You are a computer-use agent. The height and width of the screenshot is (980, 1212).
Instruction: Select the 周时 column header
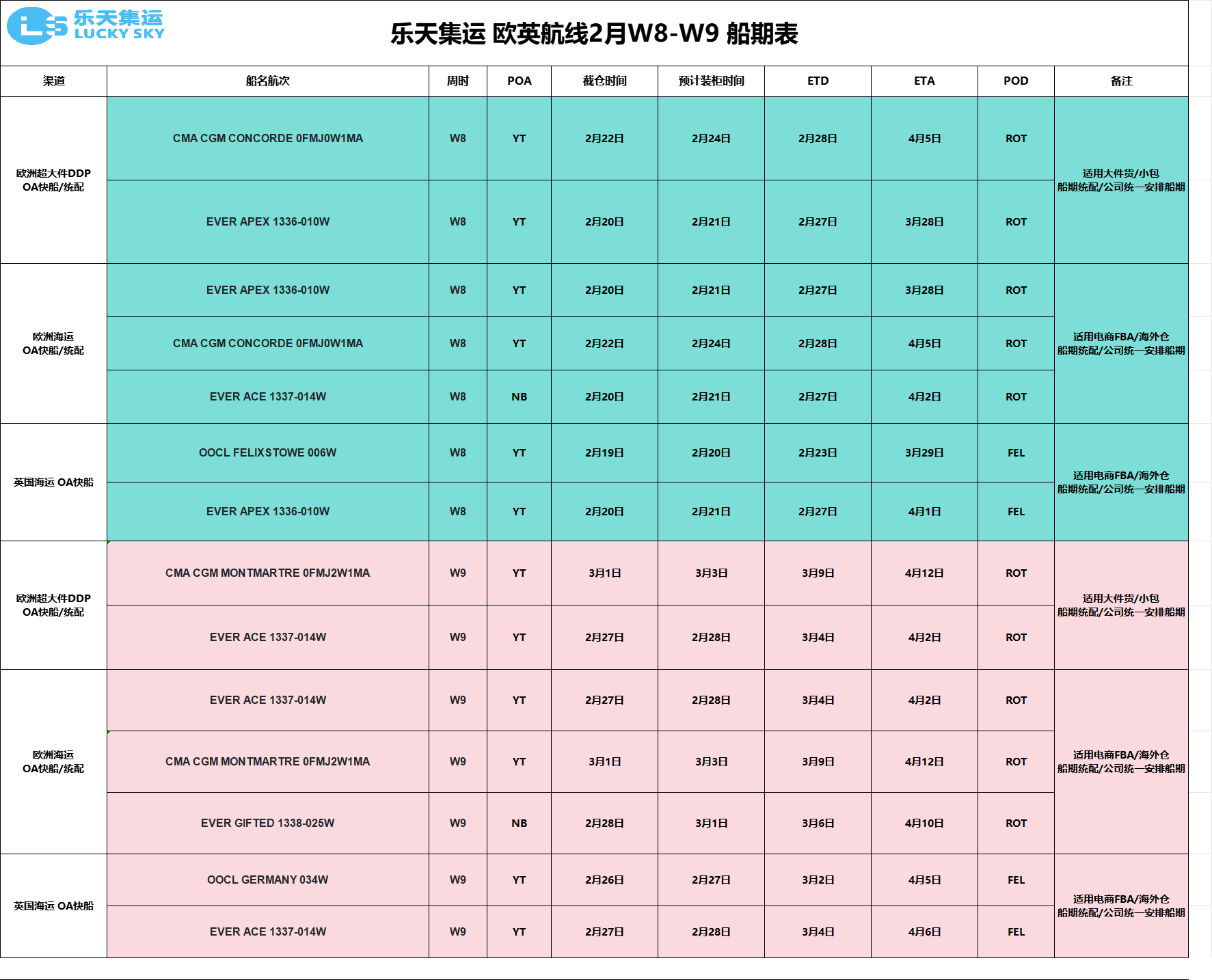click(x=458, y=81)
